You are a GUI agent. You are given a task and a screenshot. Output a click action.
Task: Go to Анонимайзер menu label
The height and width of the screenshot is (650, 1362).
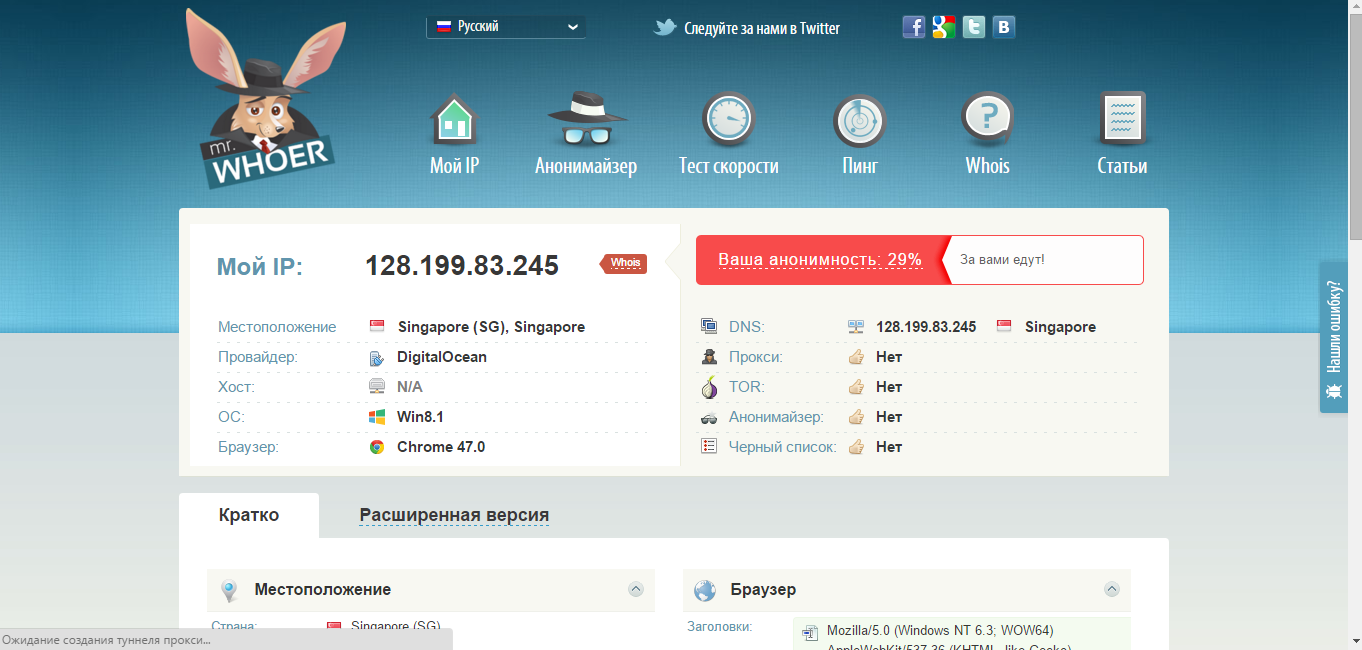click(x=586, y=166)
